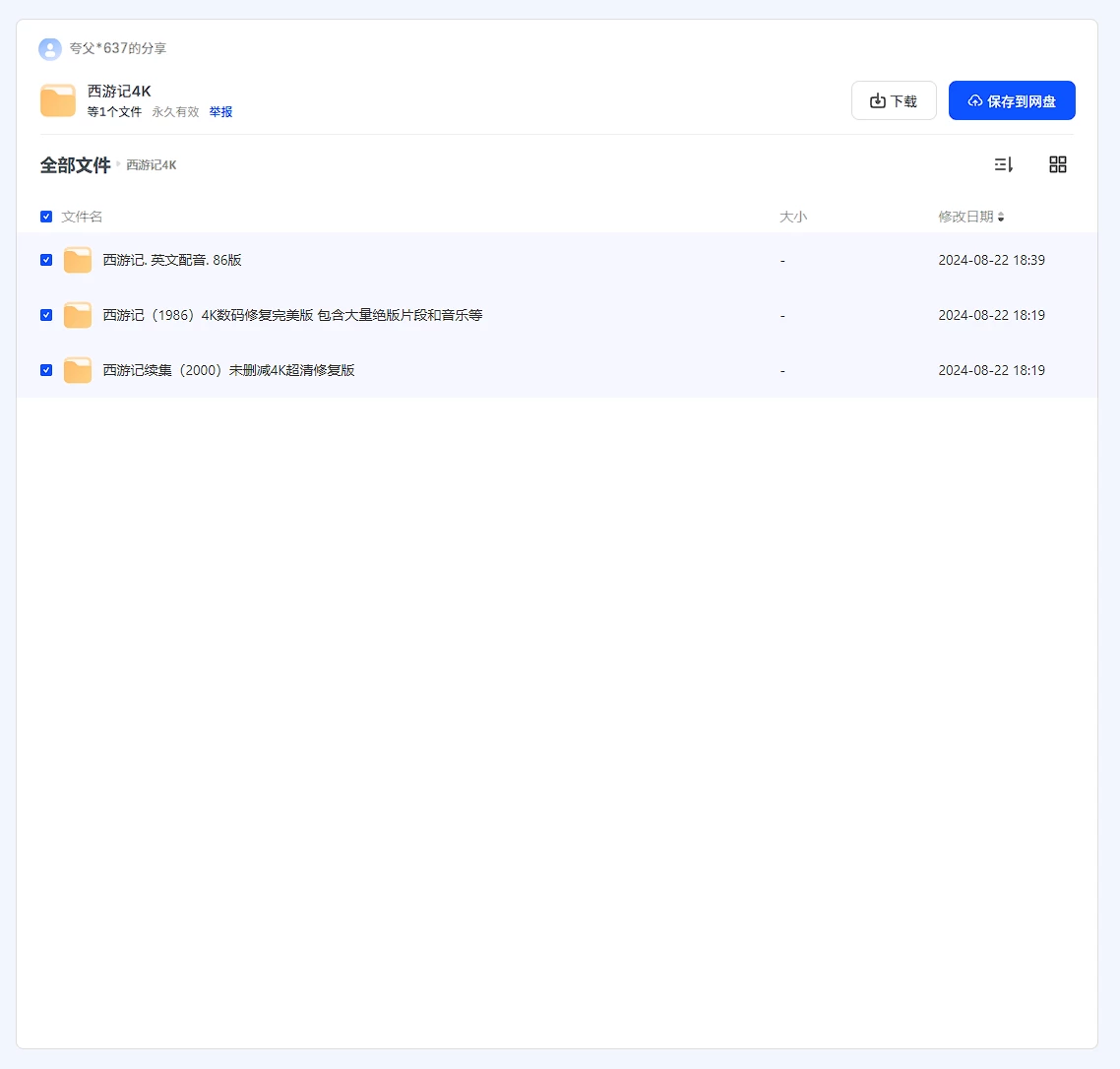Screen dimensions: 1120x1069
Task: Click the 西游记4K header folder icon
Action: tap(58, 100)
